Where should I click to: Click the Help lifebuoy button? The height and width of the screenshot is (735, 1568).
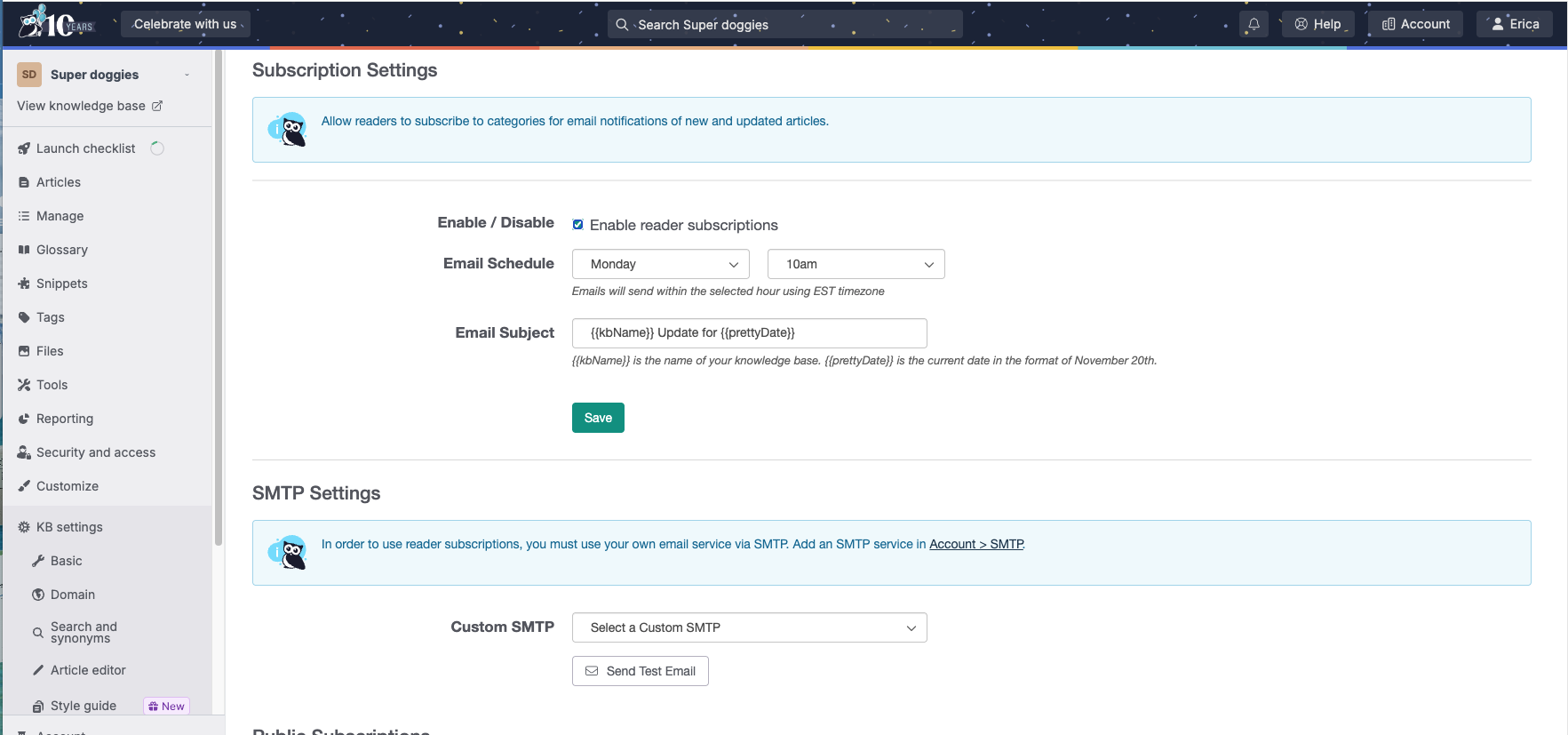pos(1317,24)
